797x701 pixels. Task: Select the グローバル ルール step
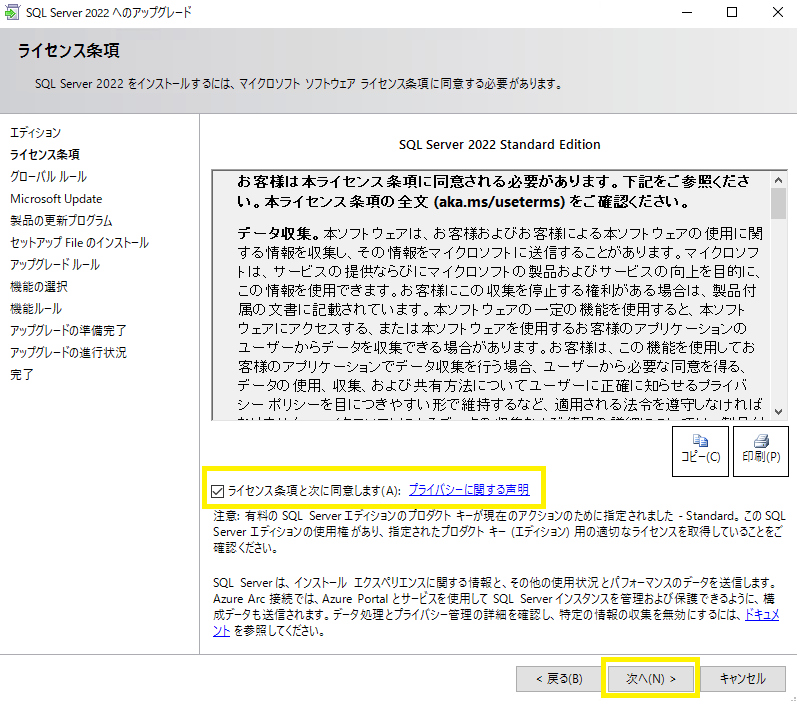pyautogui.click(x=49, y=177)
